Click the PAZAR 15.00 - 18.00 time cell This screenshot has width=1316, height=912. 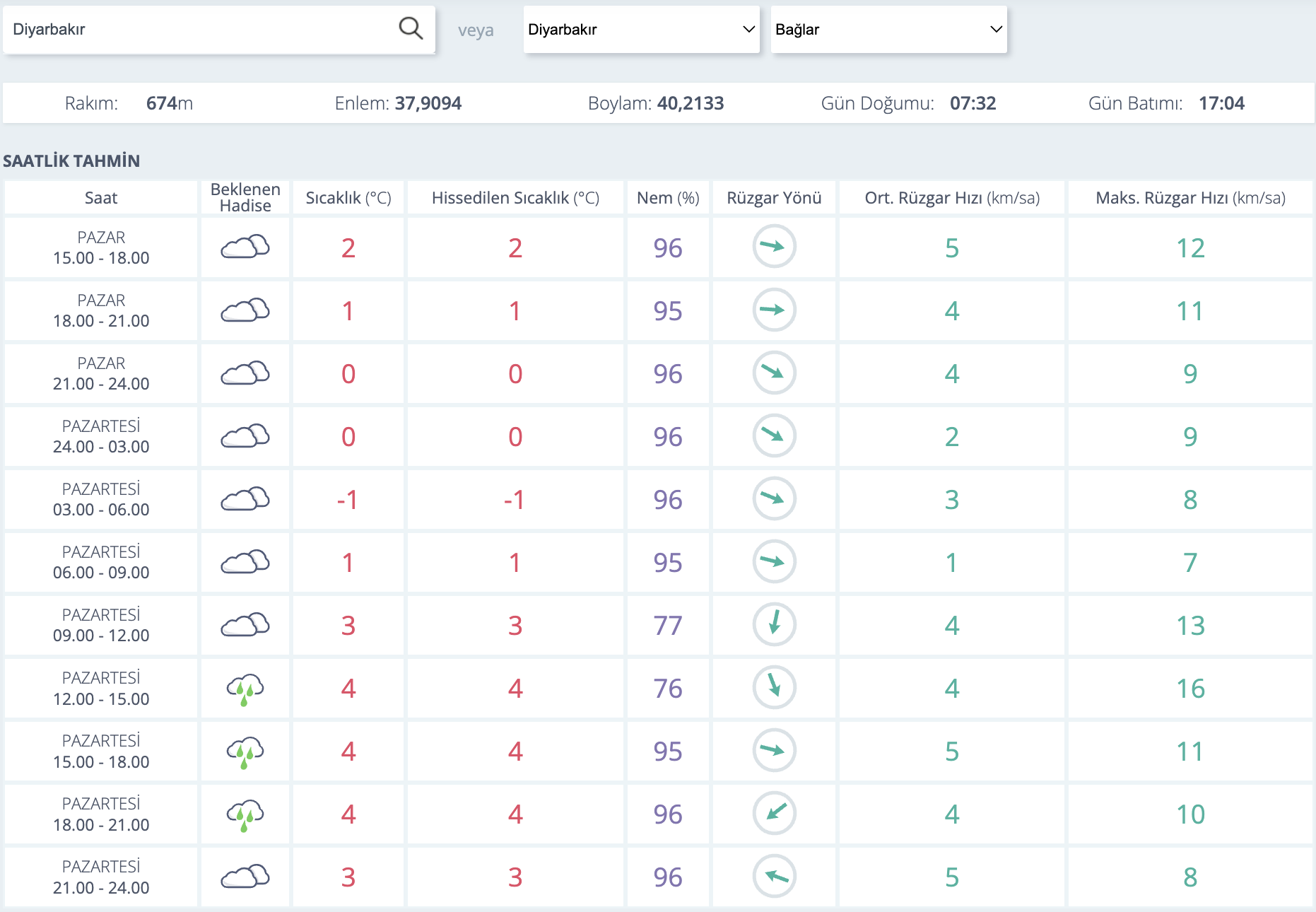[101, 247]
